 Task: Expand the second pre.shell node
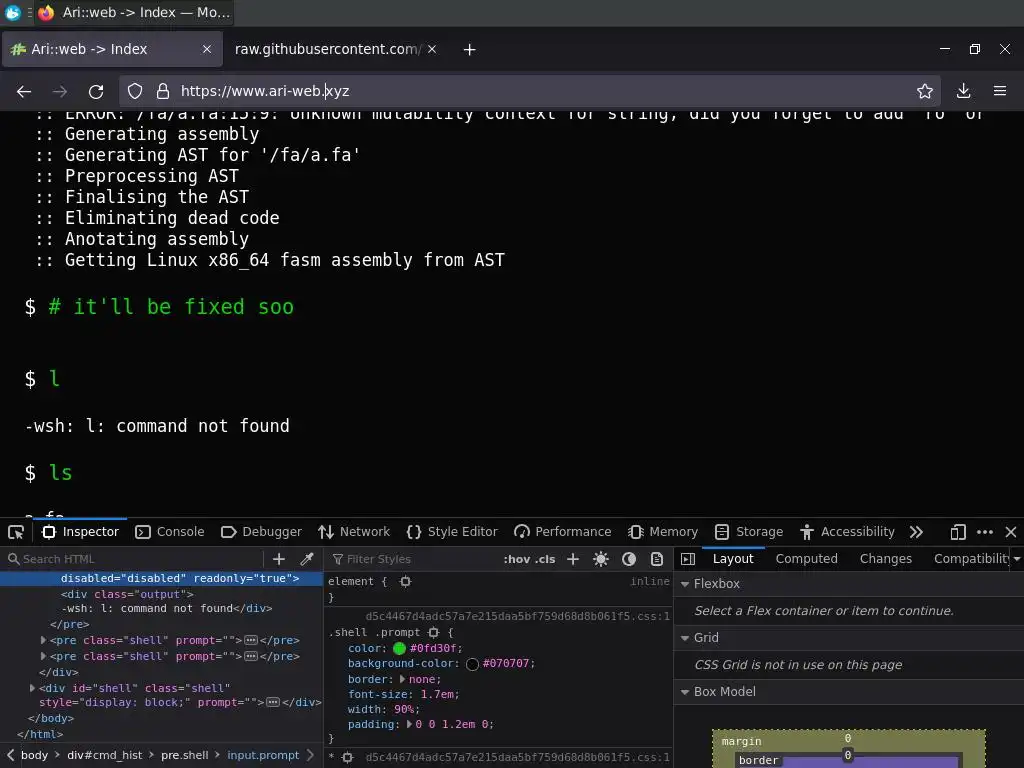44,656
